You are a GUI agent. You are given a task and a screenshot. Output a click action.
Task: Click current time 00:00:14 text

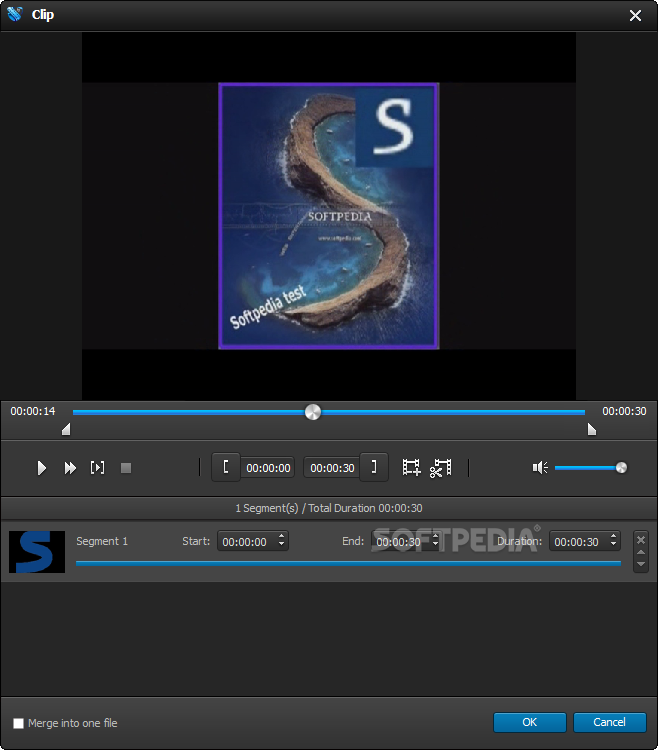pyautogui.click(x=33, y=411)
